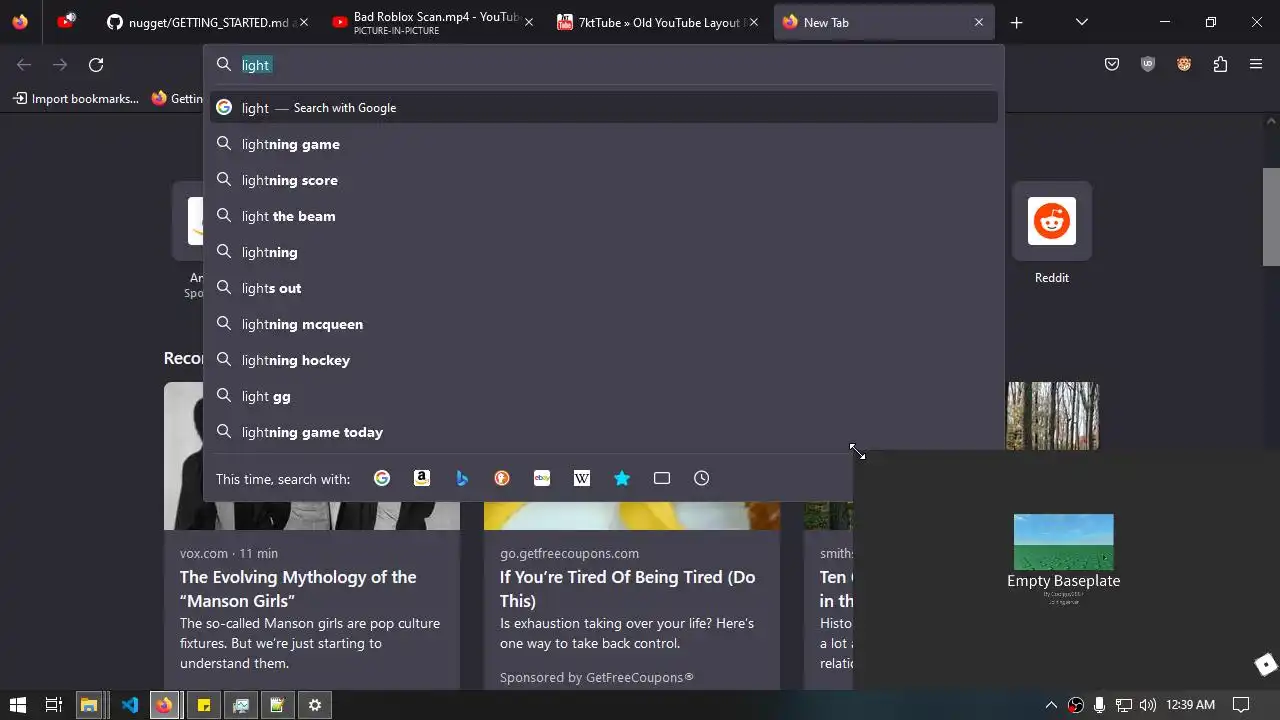Viewport: 1280px width, 720px height.
Task: Reload the current page
Action: click(96, 65)
